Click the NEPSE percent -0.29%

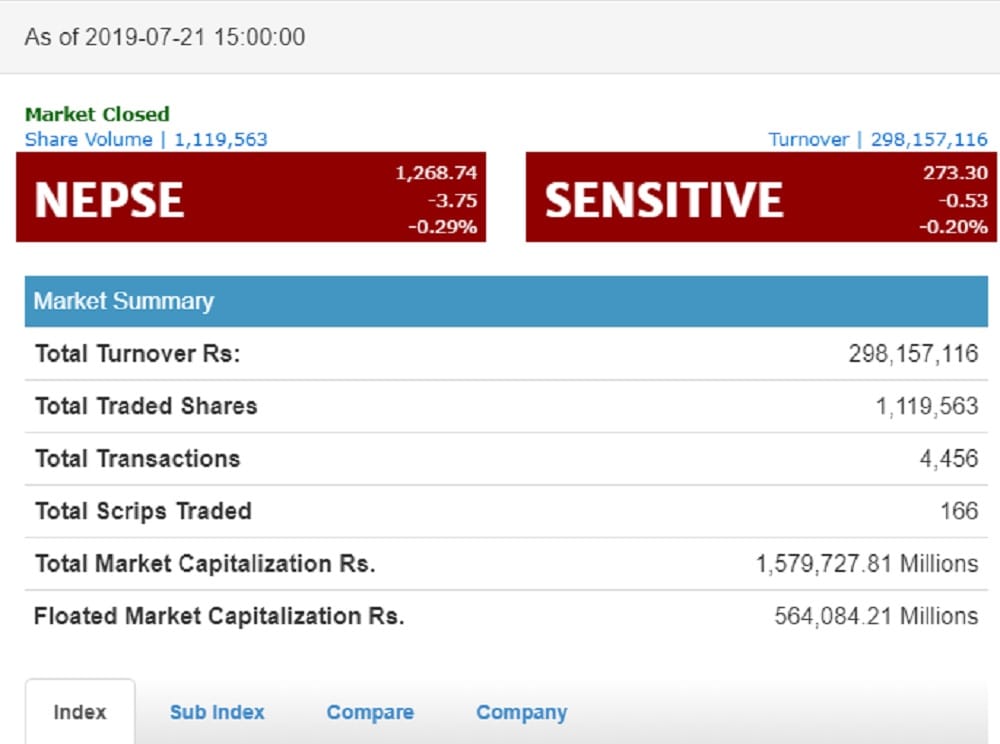tap(443, 226)
